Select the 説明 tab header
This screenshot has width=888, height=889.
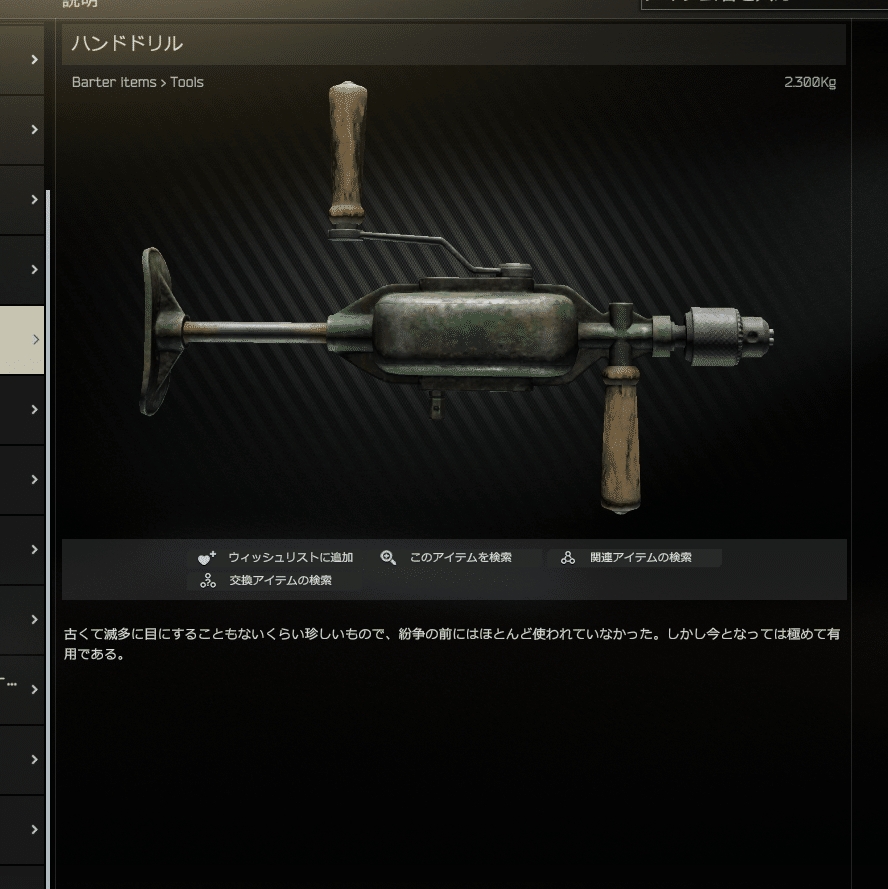79,3
